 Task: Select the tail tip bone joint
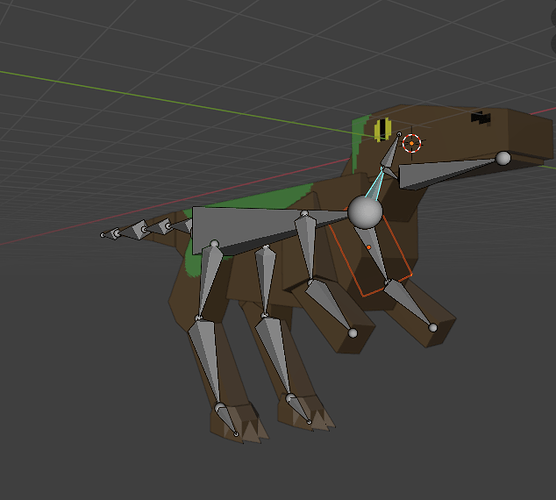[x=103, y=235]
